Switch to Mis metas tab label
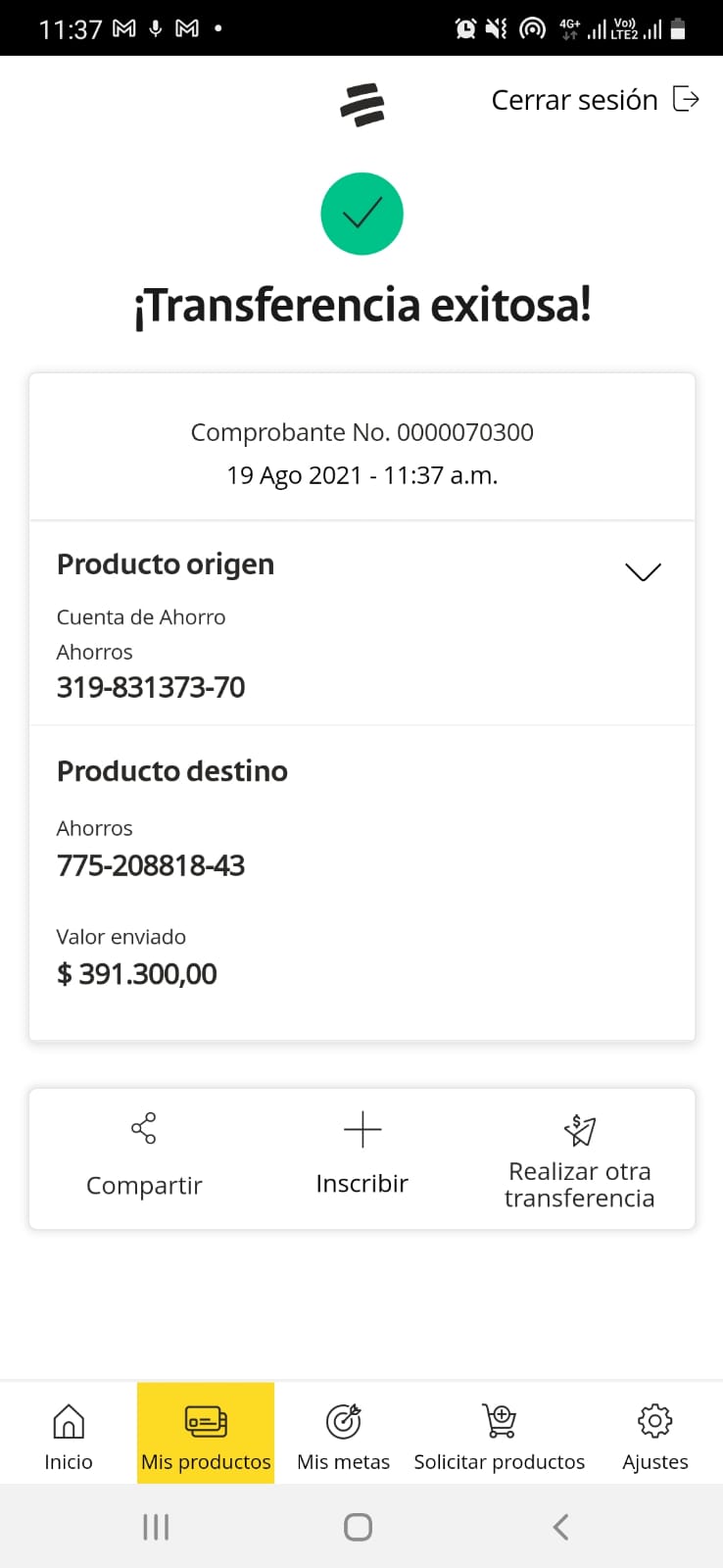Screen dimensions: 723x1568 pyautogui.click(x=343, y=1462)
